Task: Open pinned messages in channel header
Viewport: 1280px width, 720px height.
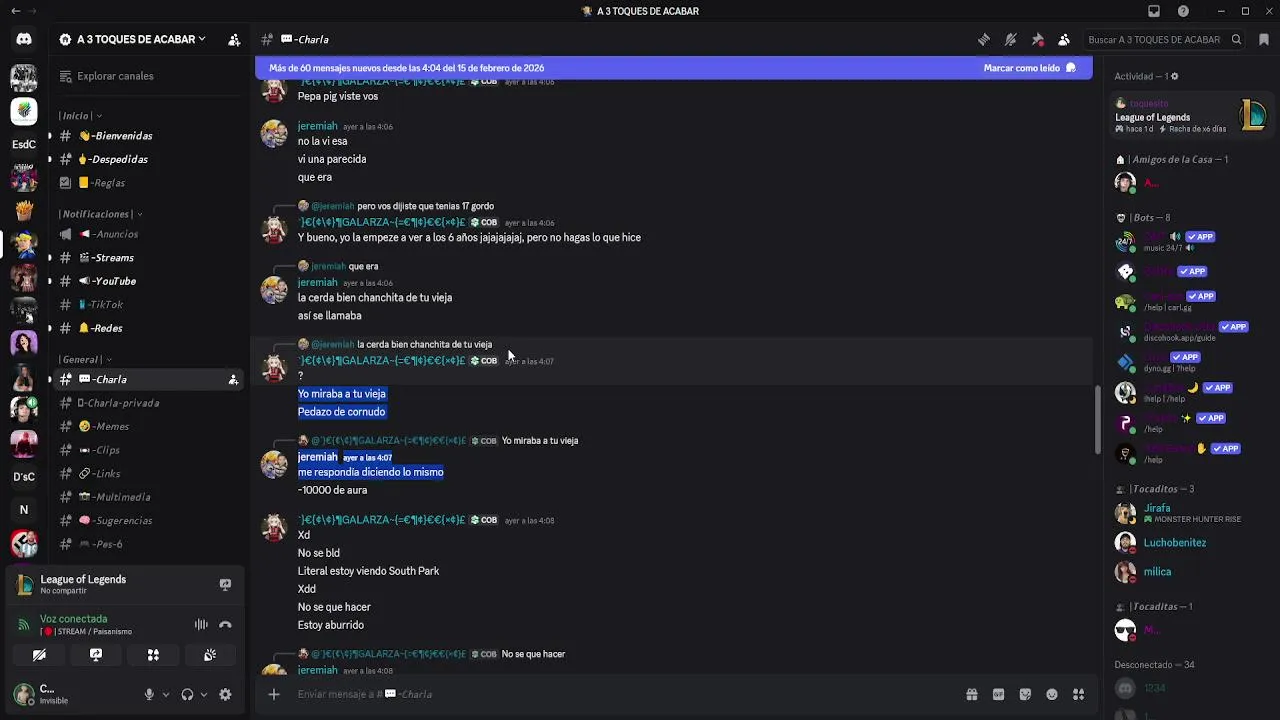Action: (1037, 40)
